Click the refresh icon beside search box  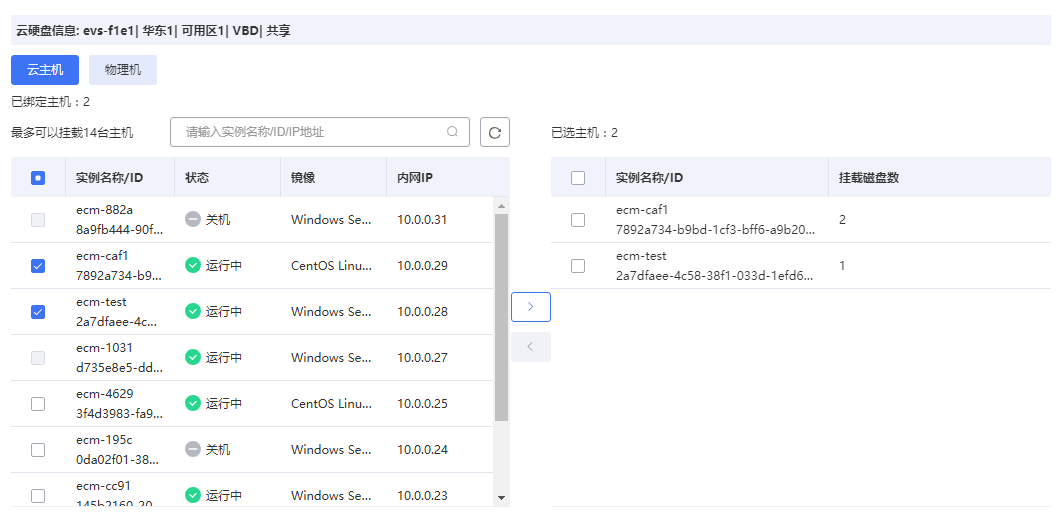(x=495, y=132)
